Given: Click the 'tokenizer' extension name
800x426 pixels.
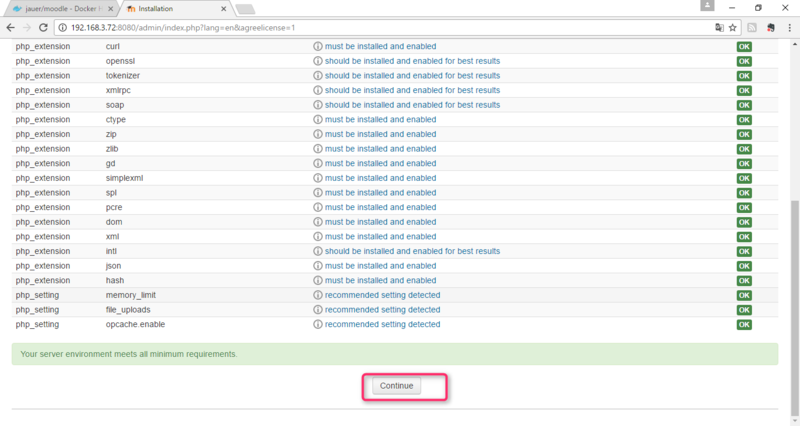Looking at the screenshot, I should click(x=122, y=76).
